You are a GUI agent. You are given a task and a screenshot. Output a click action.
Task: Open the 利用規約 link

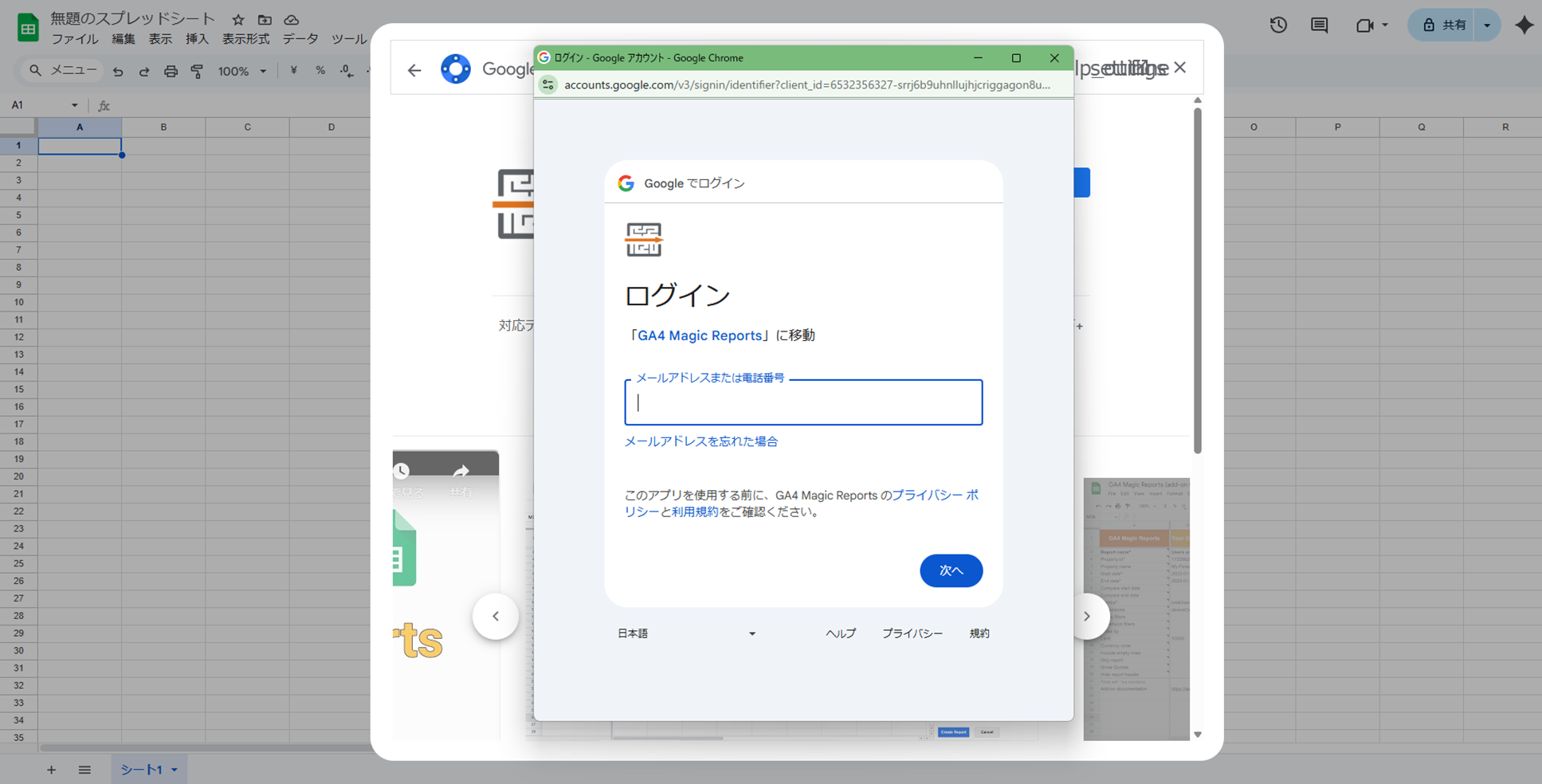[x=695, y=512]
